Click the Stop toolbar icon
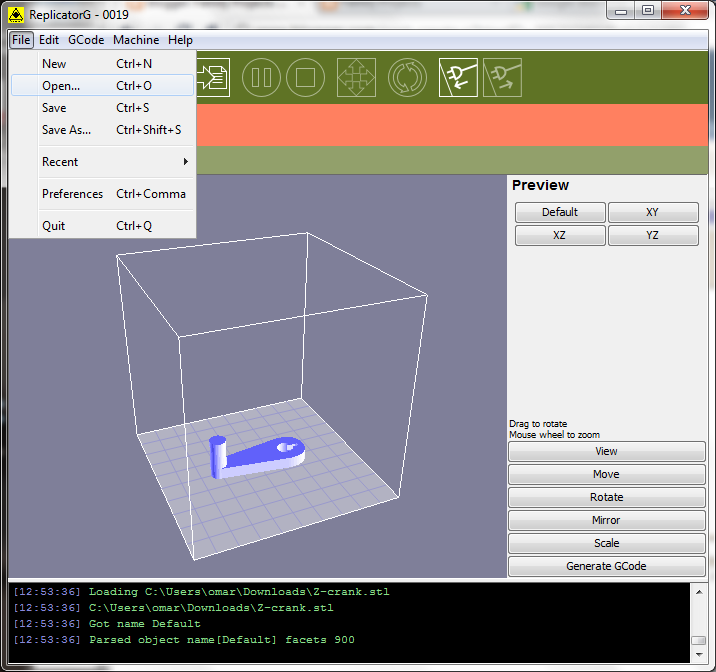 (305, 78)
